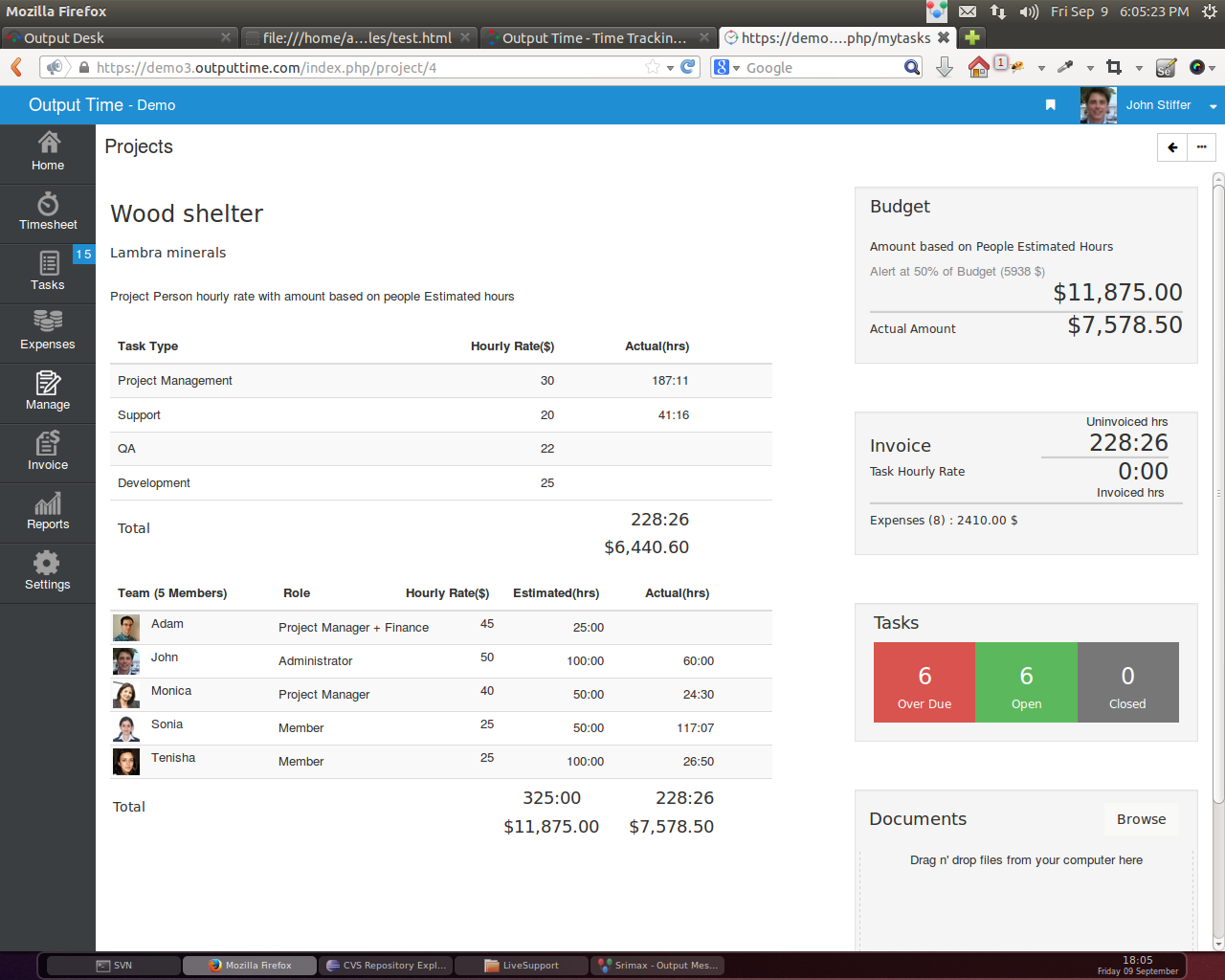Open the system power gear menu
This screenshot has width=1225, height=980.
[1209, 11]
